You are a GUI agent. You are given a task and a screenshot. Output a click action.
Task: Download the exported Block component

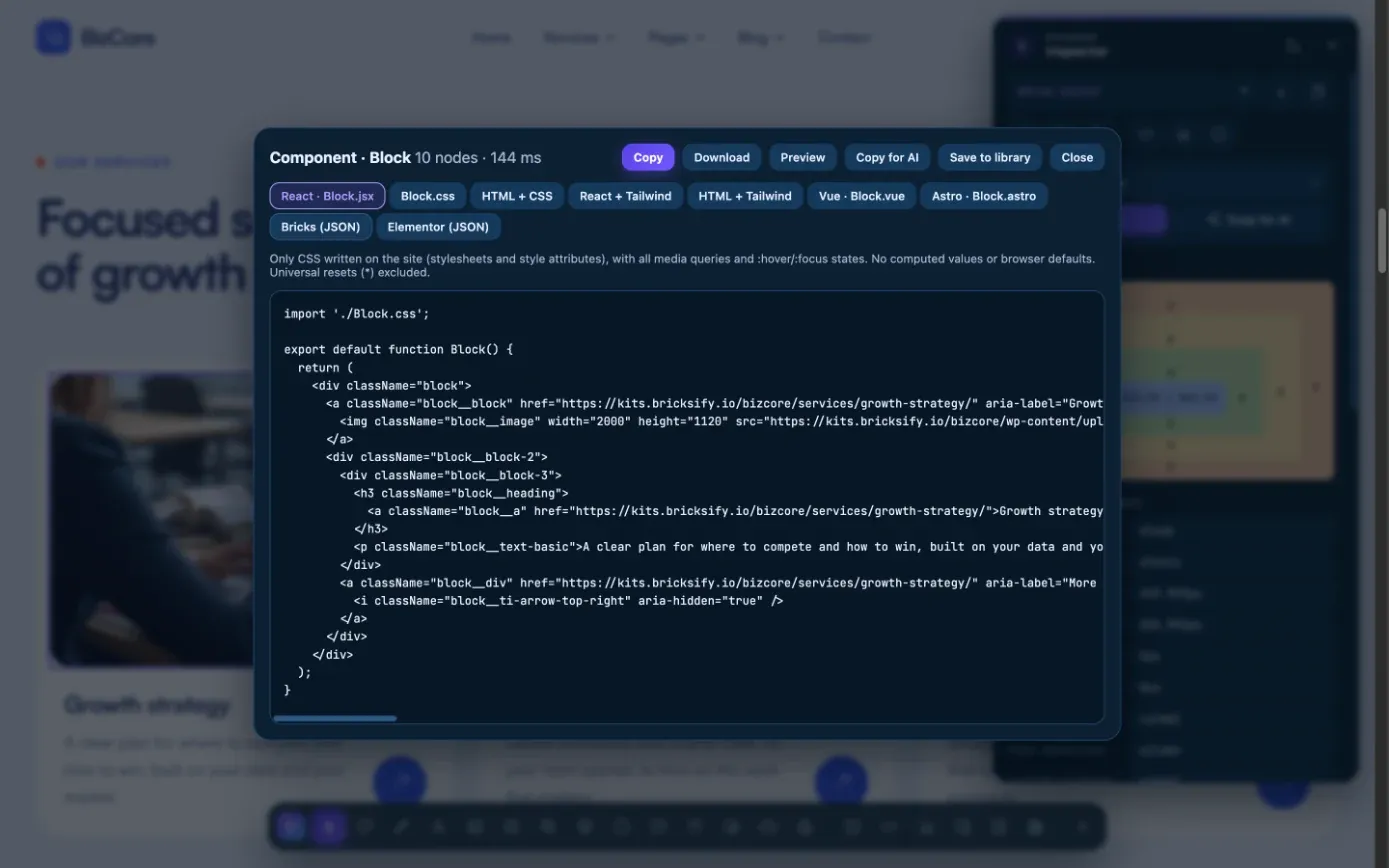[722, 157]
